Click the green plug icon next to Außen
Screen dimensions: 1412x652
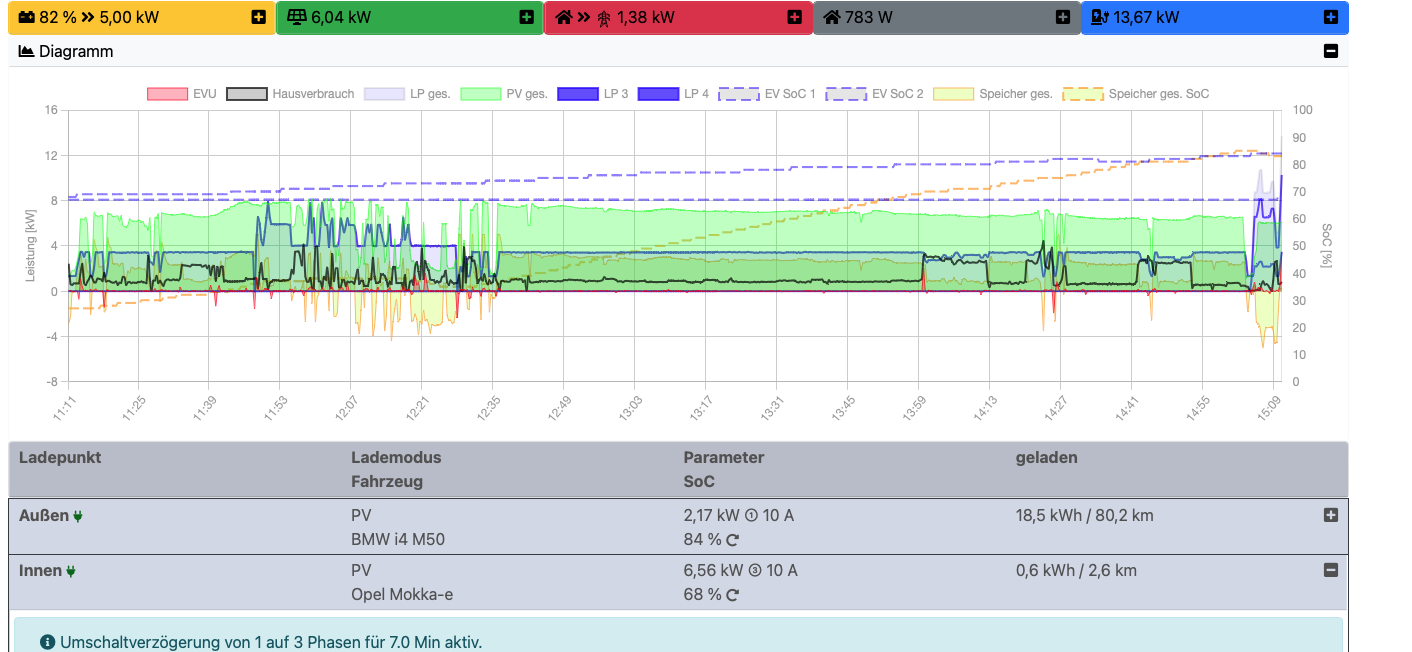coord(78,517)
